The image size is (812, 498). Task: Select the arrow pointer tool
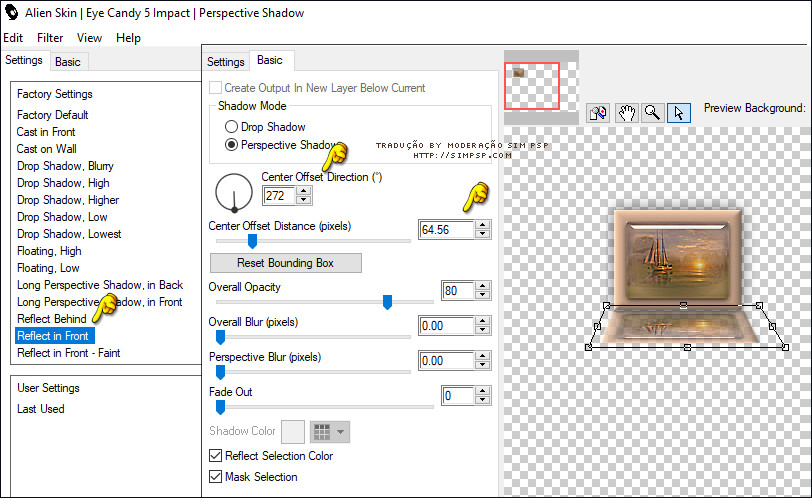coord(678,113)
